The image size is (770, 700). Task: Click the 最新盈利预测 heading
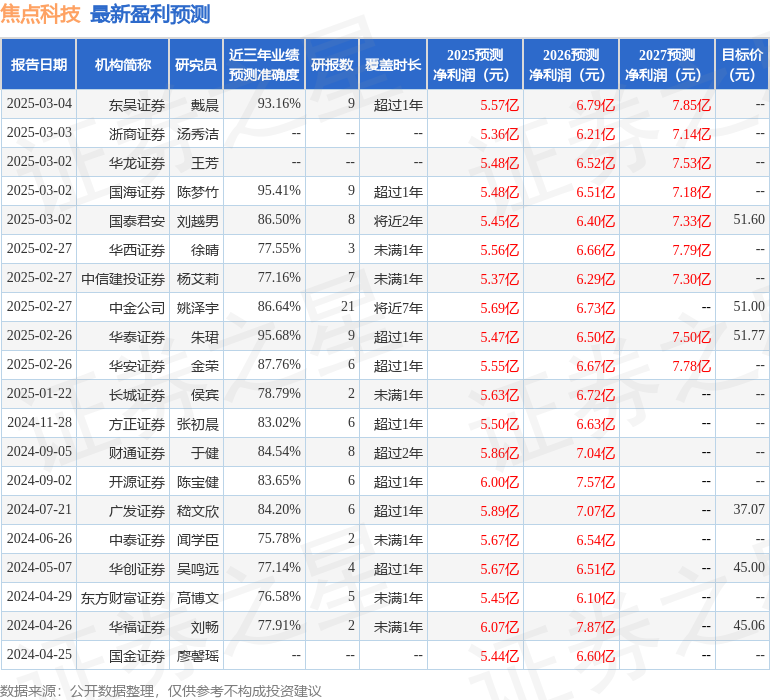(150, 14)
